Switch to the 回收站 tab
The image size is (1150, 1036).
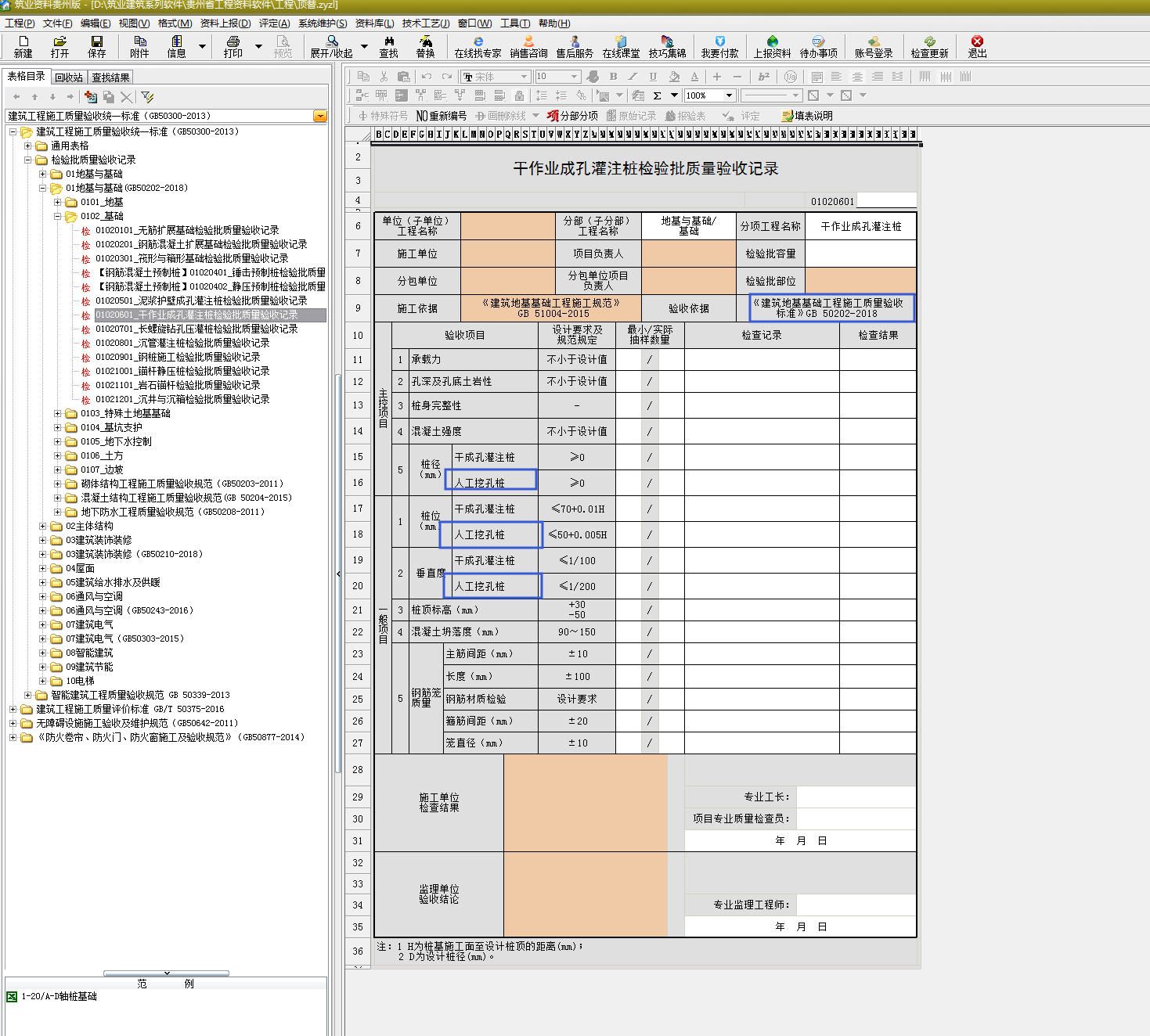(69, 77)
